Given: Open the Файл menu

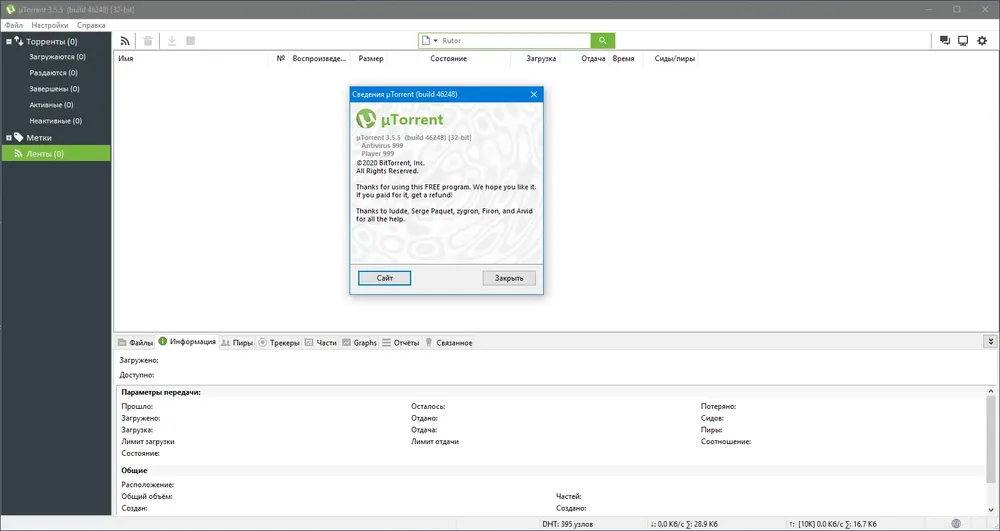Looking at the screenshot, I should tap(13, 25).
